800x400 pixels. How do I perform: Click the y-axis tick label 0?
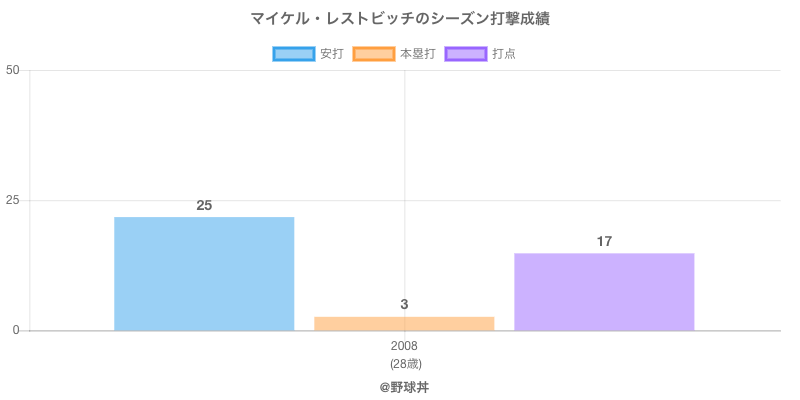[x=15, y=330]
